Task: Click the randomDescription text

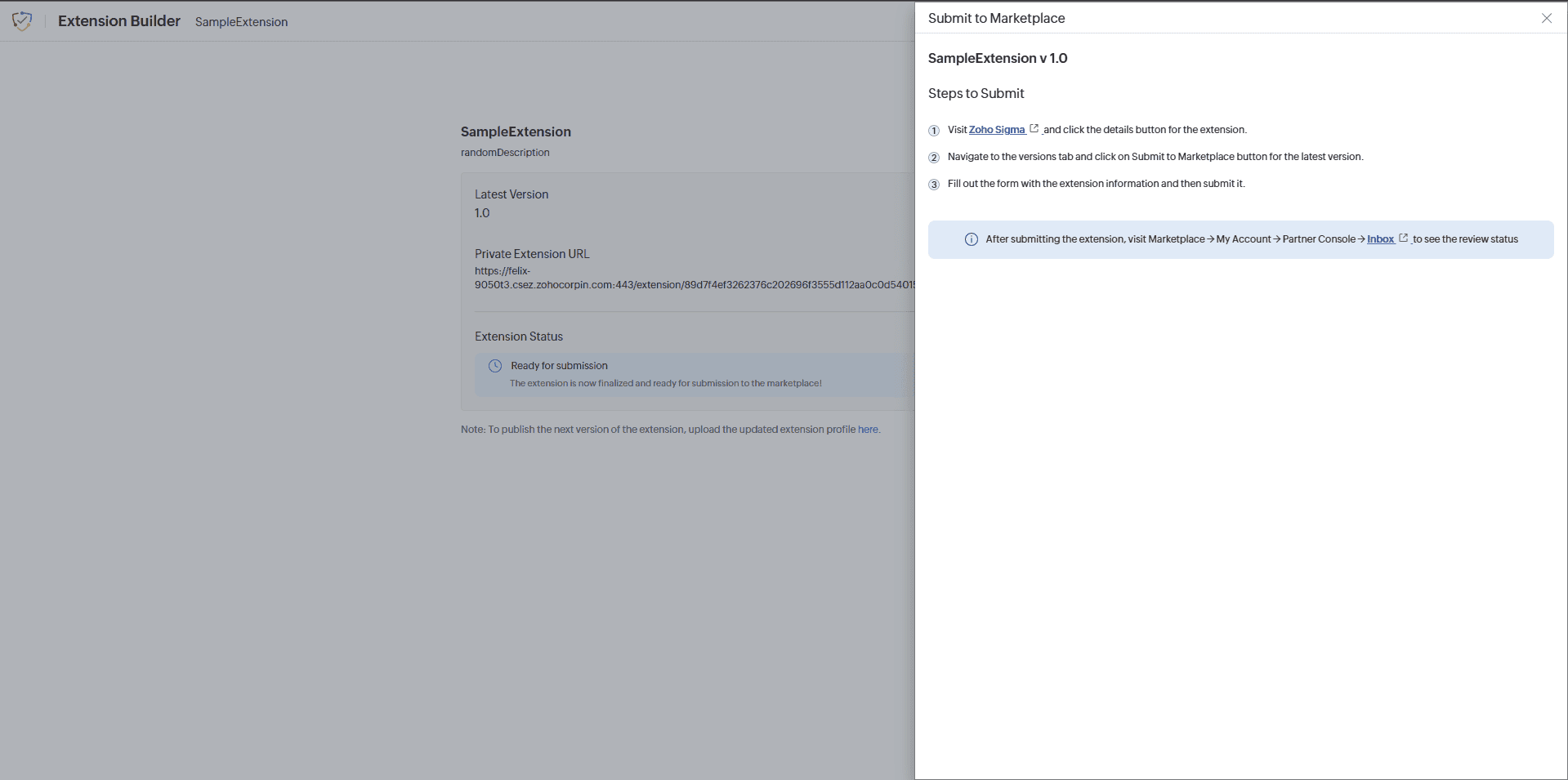Action: click(x=505, y=152)
